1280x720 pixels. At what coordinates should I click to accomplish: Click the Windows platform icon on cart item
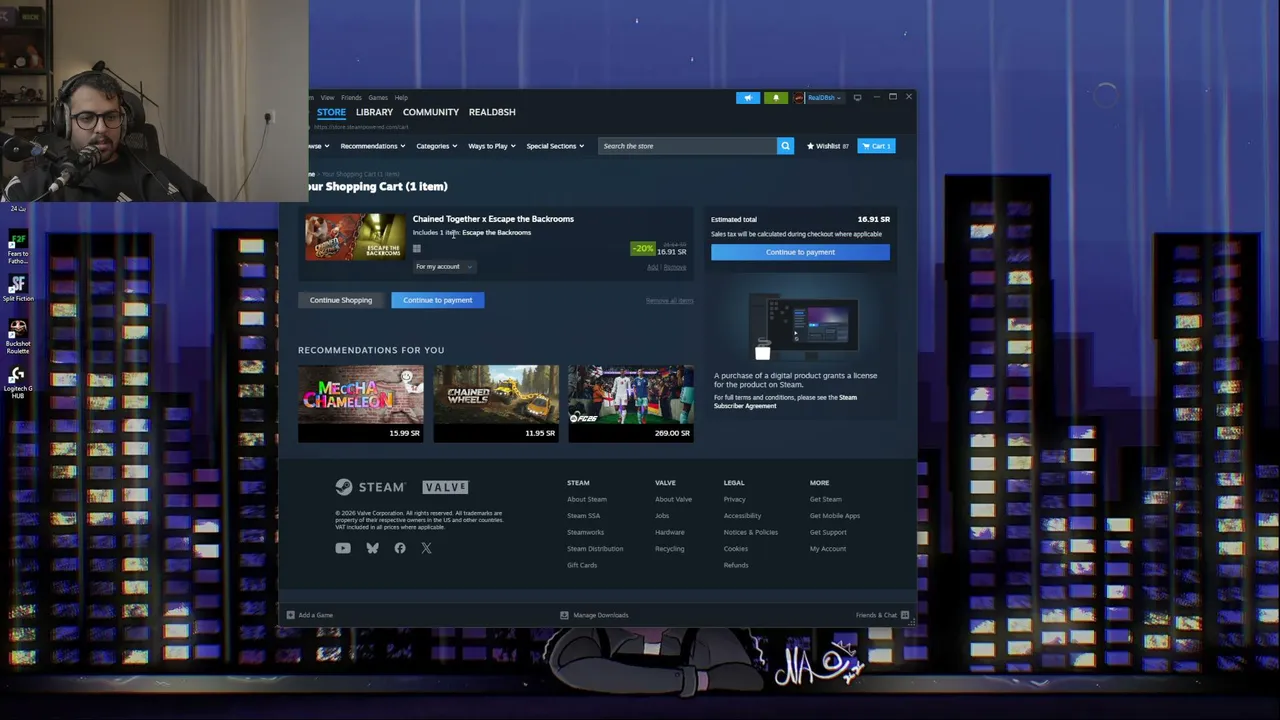(x=417, y=249)
